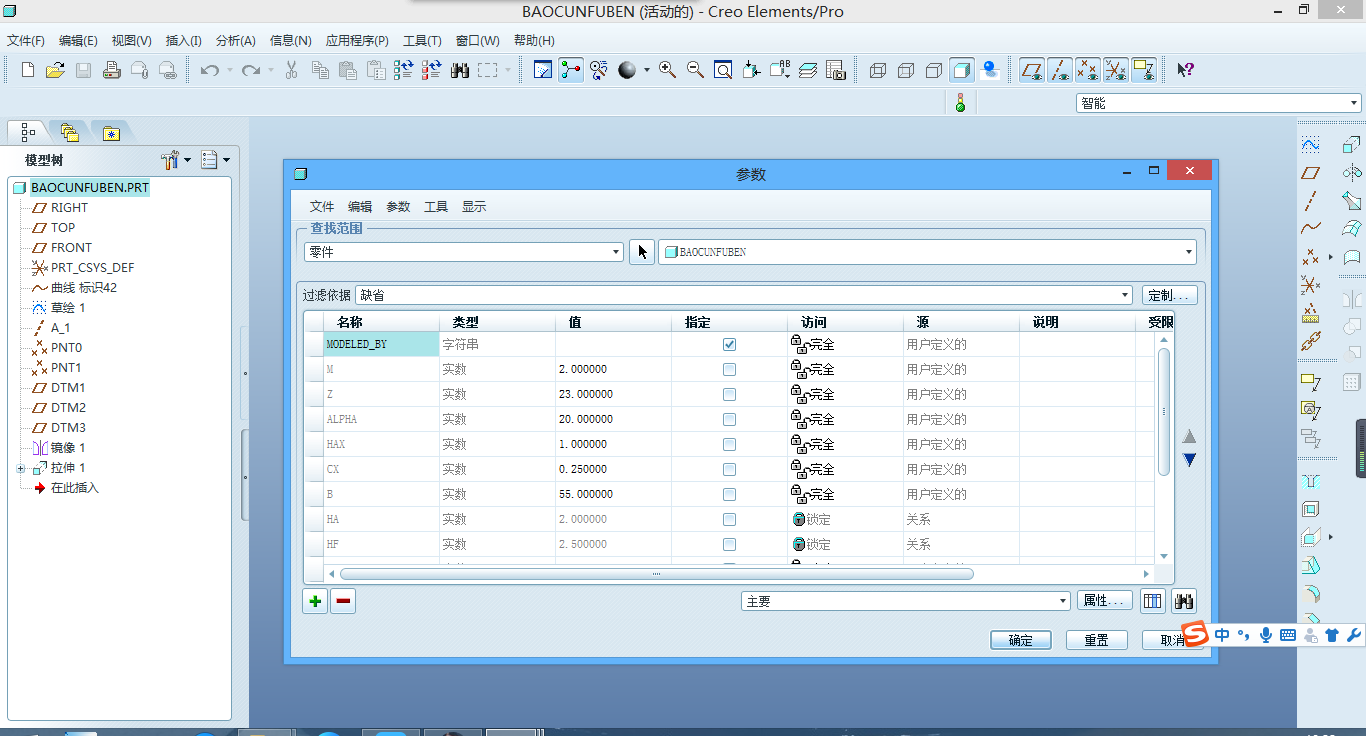Uncheck the MODELED_BY designate checkbox
This screenshot has height=736, width=1366.
pyautogui.click(x=729, y=344)
